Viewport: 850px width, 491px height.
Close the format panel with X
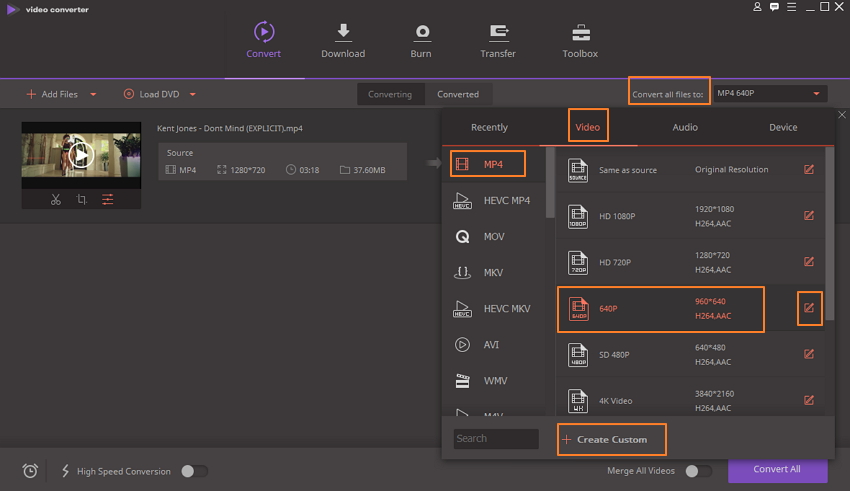click(842, 115)
